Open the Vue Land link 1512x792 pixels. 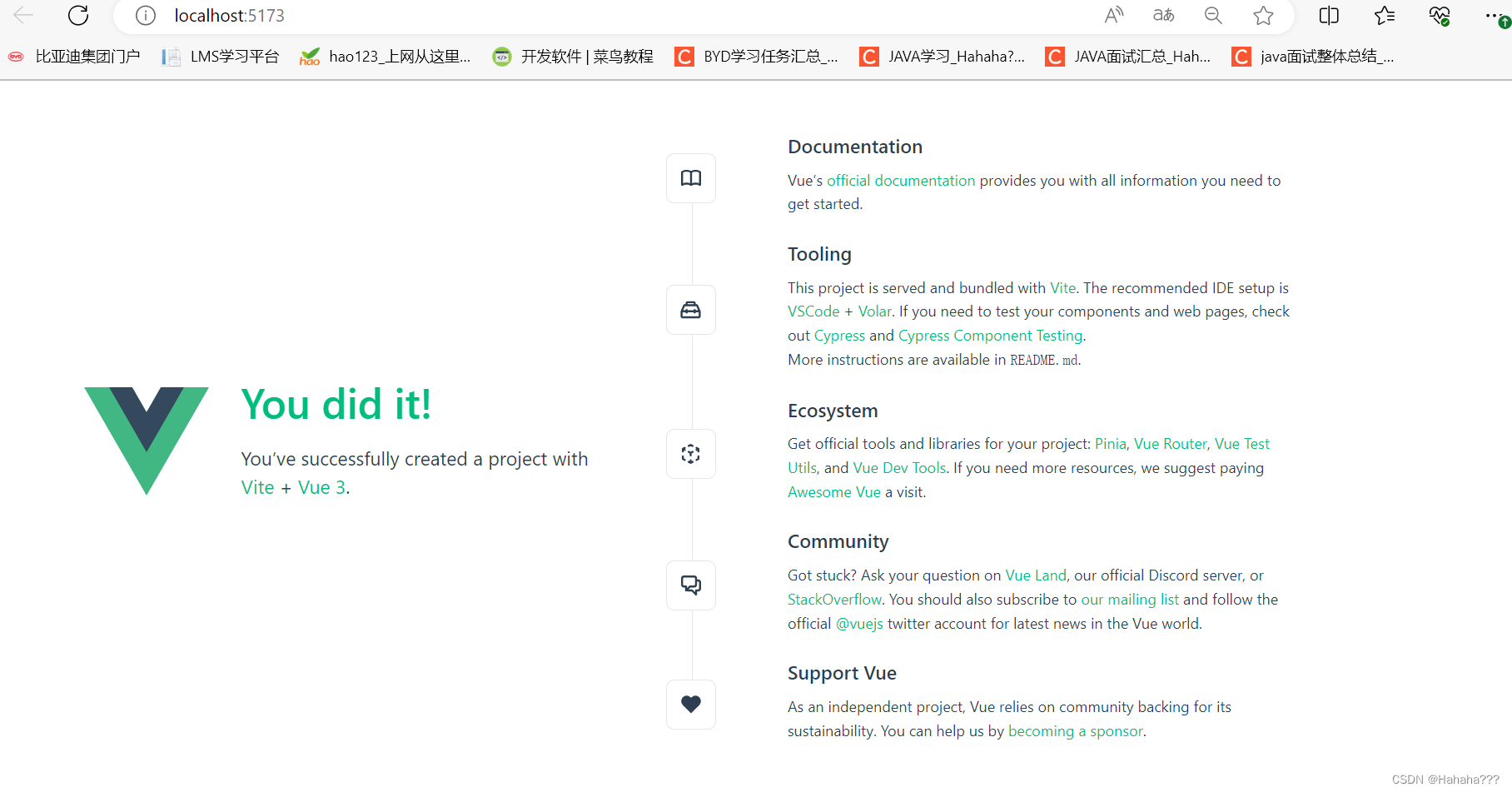tap(1035, 575)
